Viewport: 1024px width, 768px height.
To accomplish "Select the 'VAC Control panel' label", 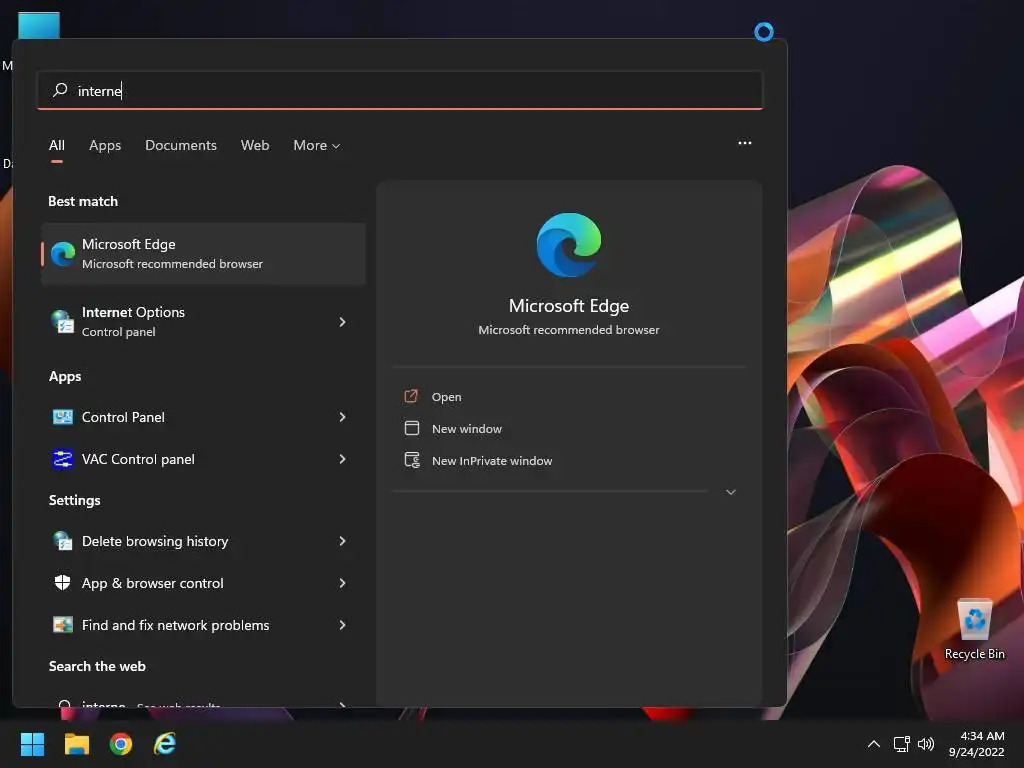I will (138, 459).
